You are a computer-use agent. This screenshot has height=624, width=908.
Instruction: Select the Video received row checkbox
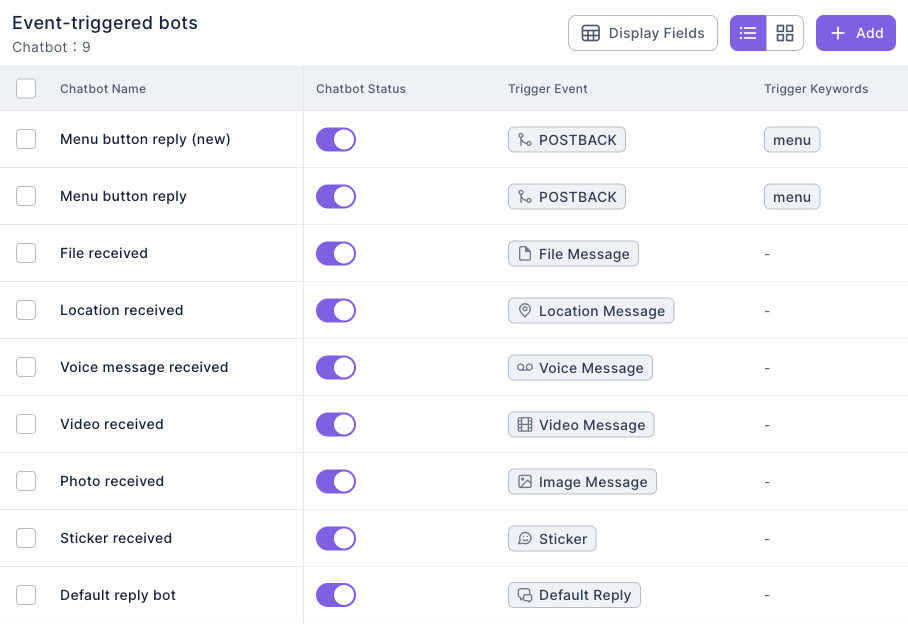tap(26, 424)
